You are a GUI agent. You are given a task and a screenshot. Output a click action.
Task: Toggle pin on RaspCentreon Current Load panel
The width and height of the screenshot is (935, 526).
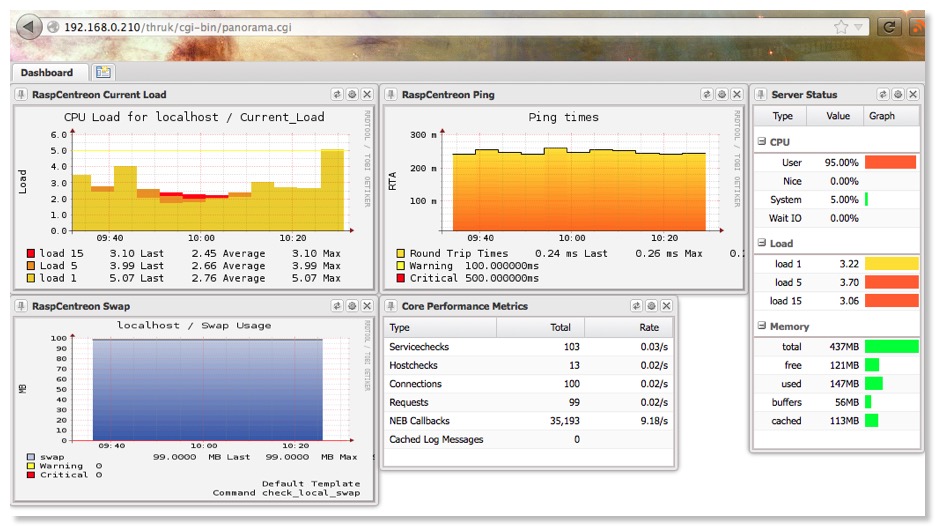pos(22,95)
